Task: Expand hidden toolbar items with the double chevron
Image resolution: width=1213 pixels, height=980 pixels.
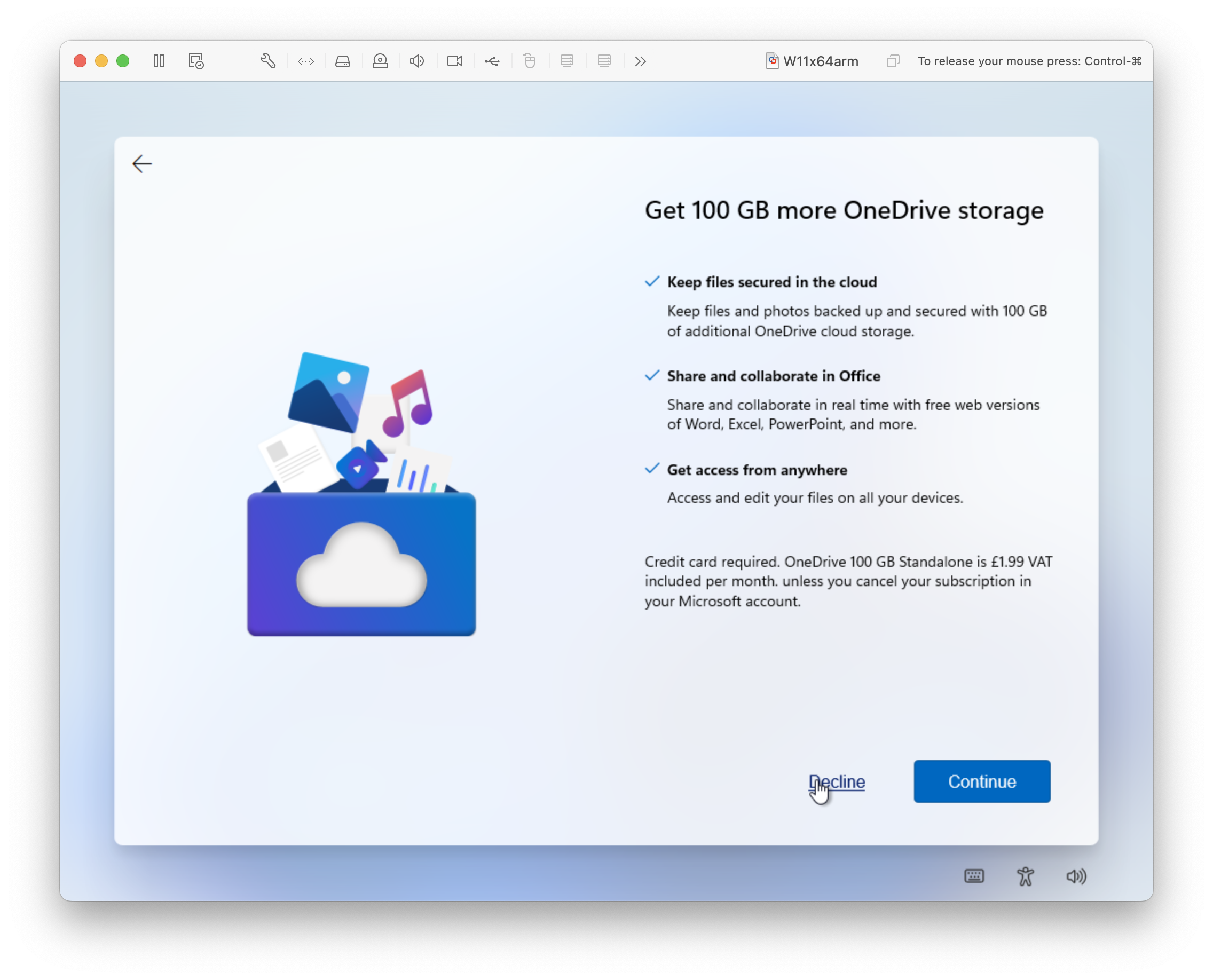Action: (640, 61)
